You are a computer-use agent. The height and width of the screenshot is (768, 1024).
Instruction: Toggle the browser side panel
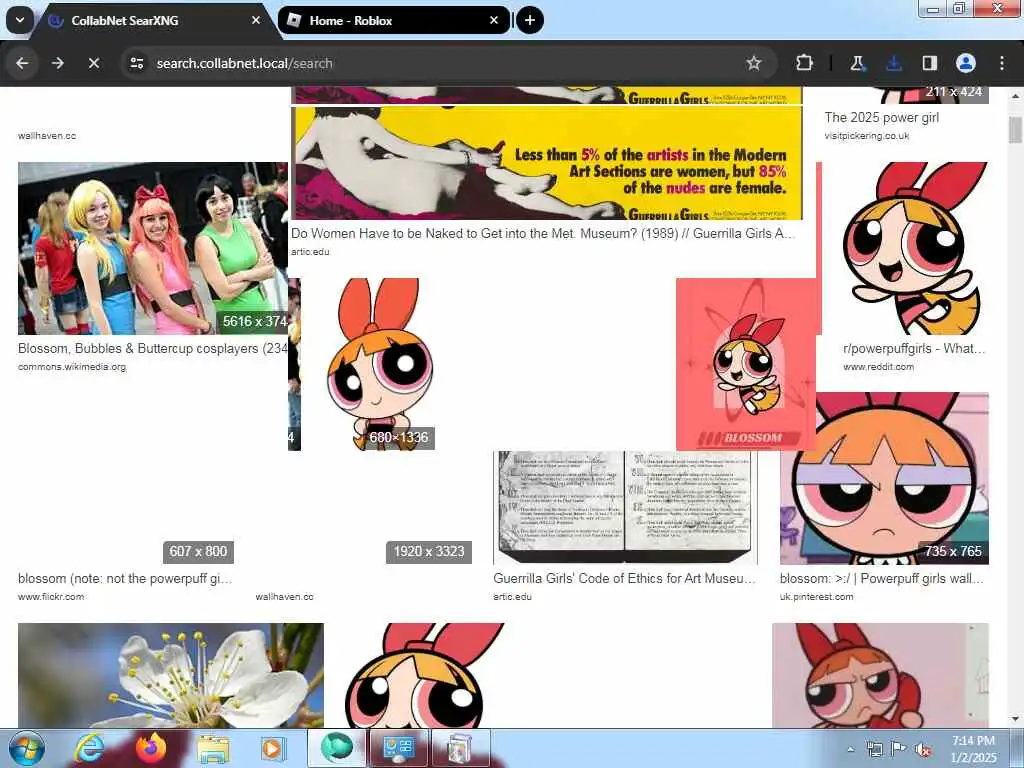click(x=929, y=63)
